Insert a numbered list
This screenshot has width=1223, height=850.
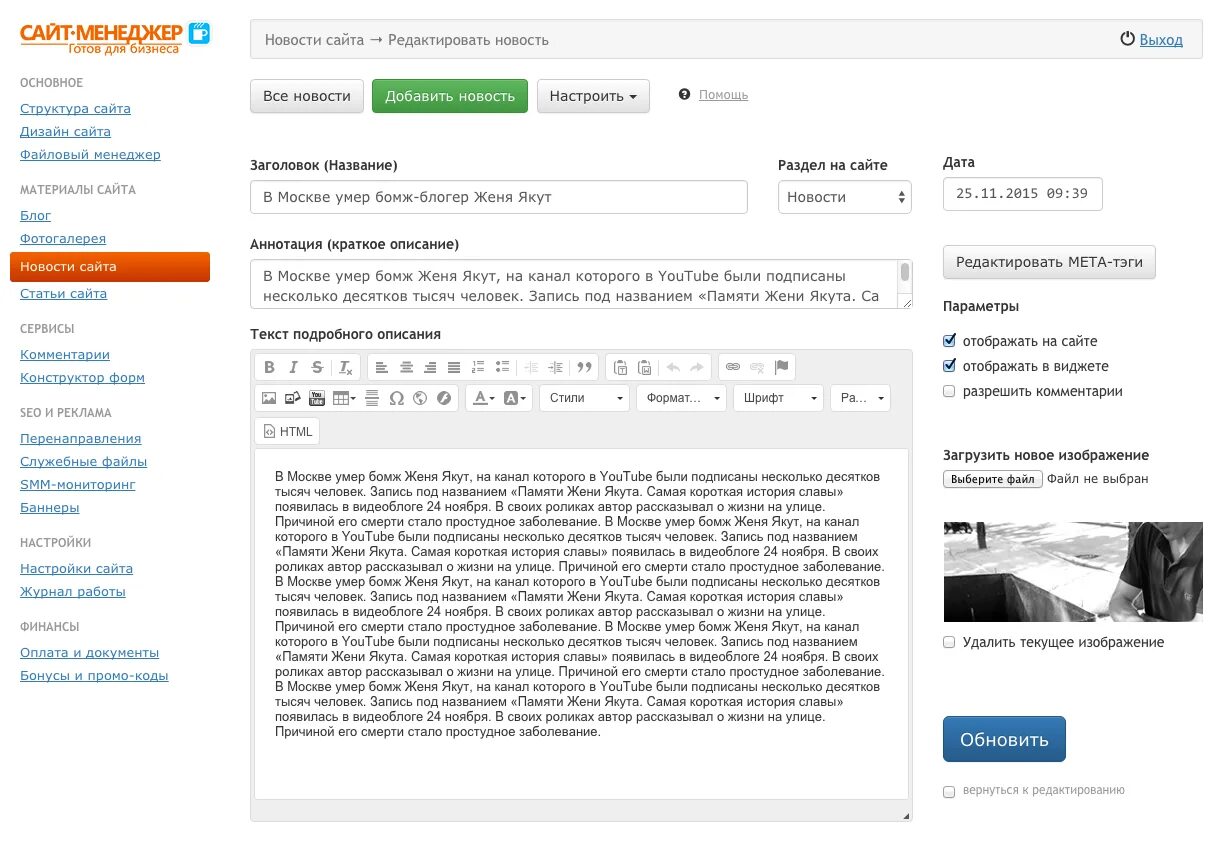point(478,367)
